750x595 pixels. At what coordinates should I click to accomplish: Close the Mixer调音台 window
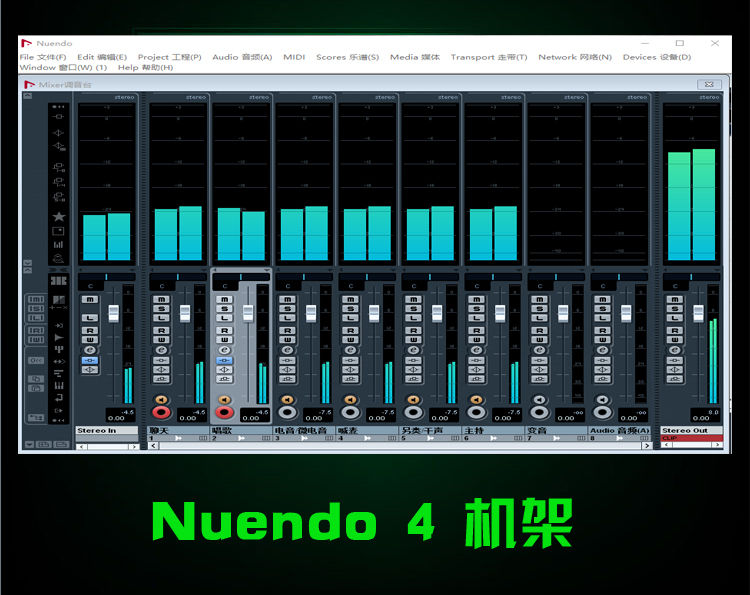pos(709,84)
